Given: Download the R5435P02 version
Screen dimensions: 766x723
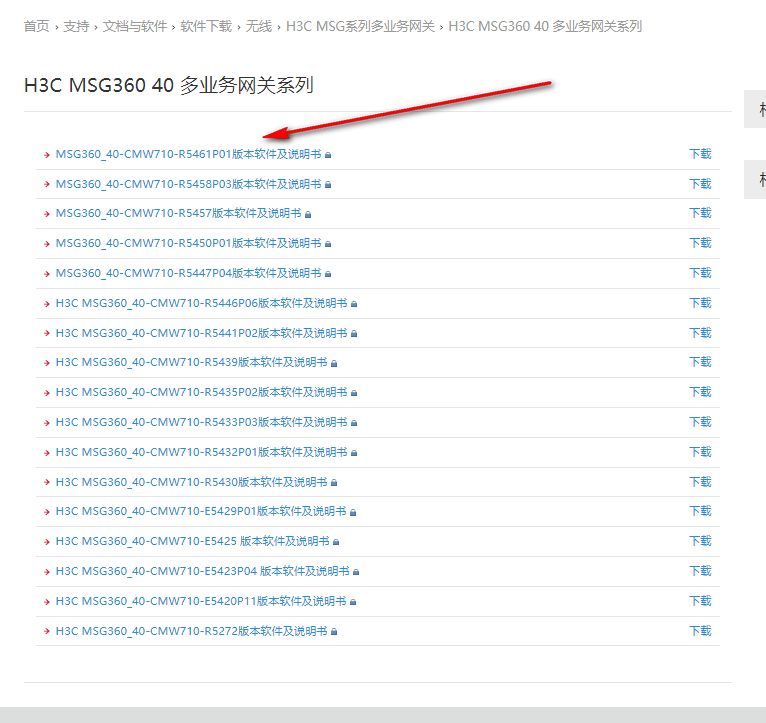Looking at the screenshot, I should (701, 392).
